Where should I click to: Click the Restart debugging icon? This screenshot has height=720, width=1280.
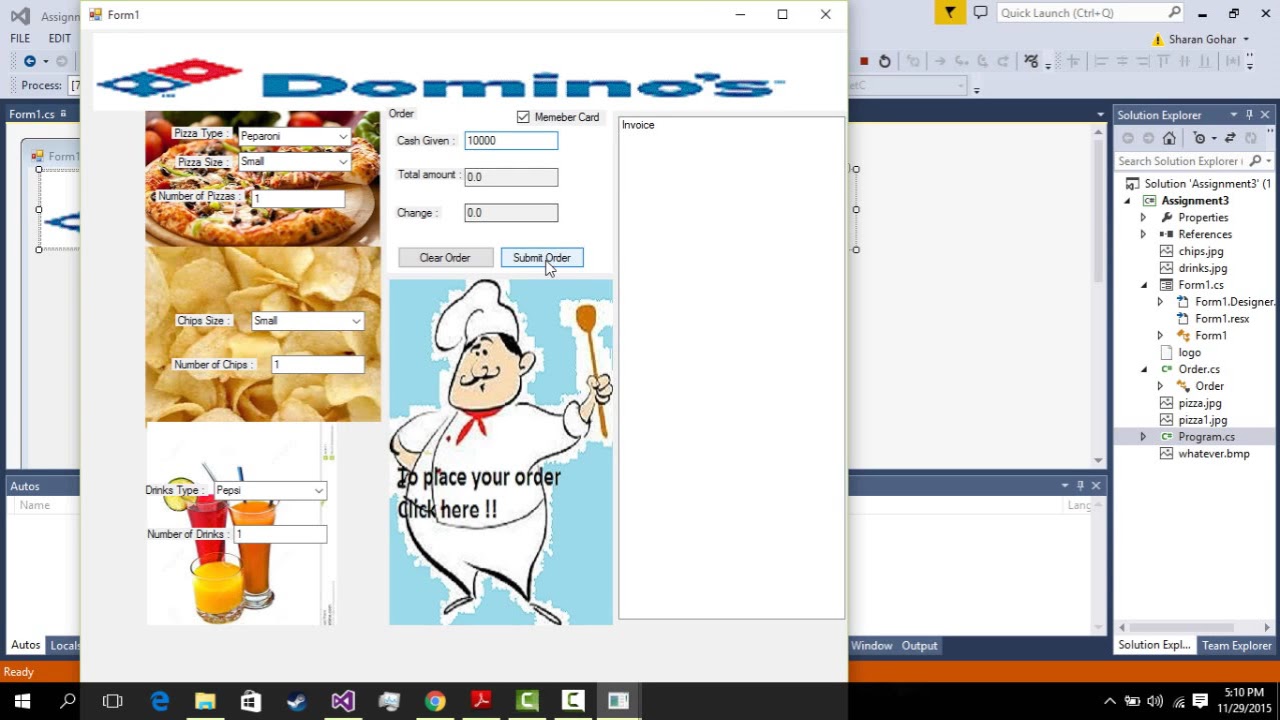[884, 61]
